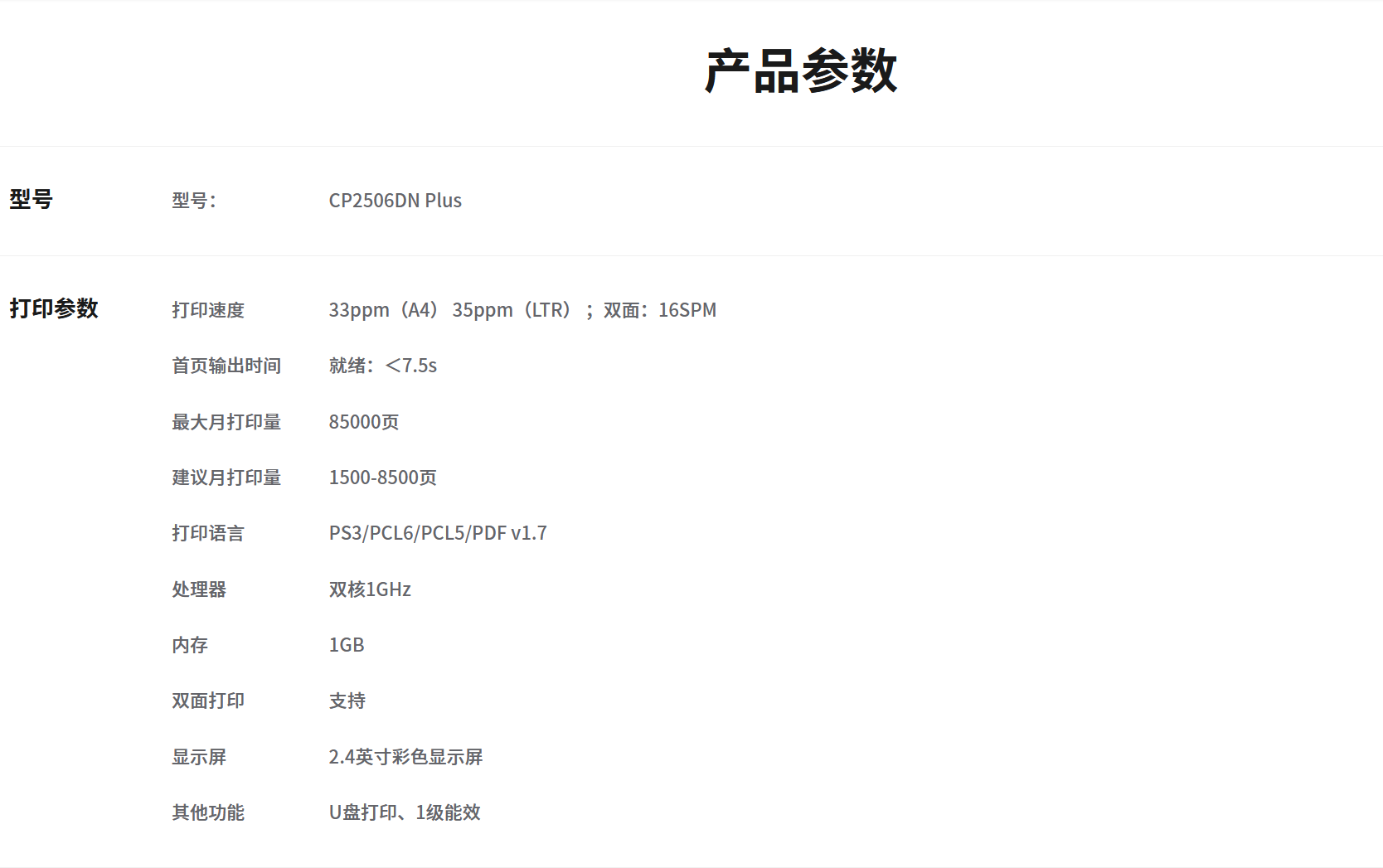The image size is (1383, 868).
Task: Click the 85000页 value
Action: tap(363, 422)
